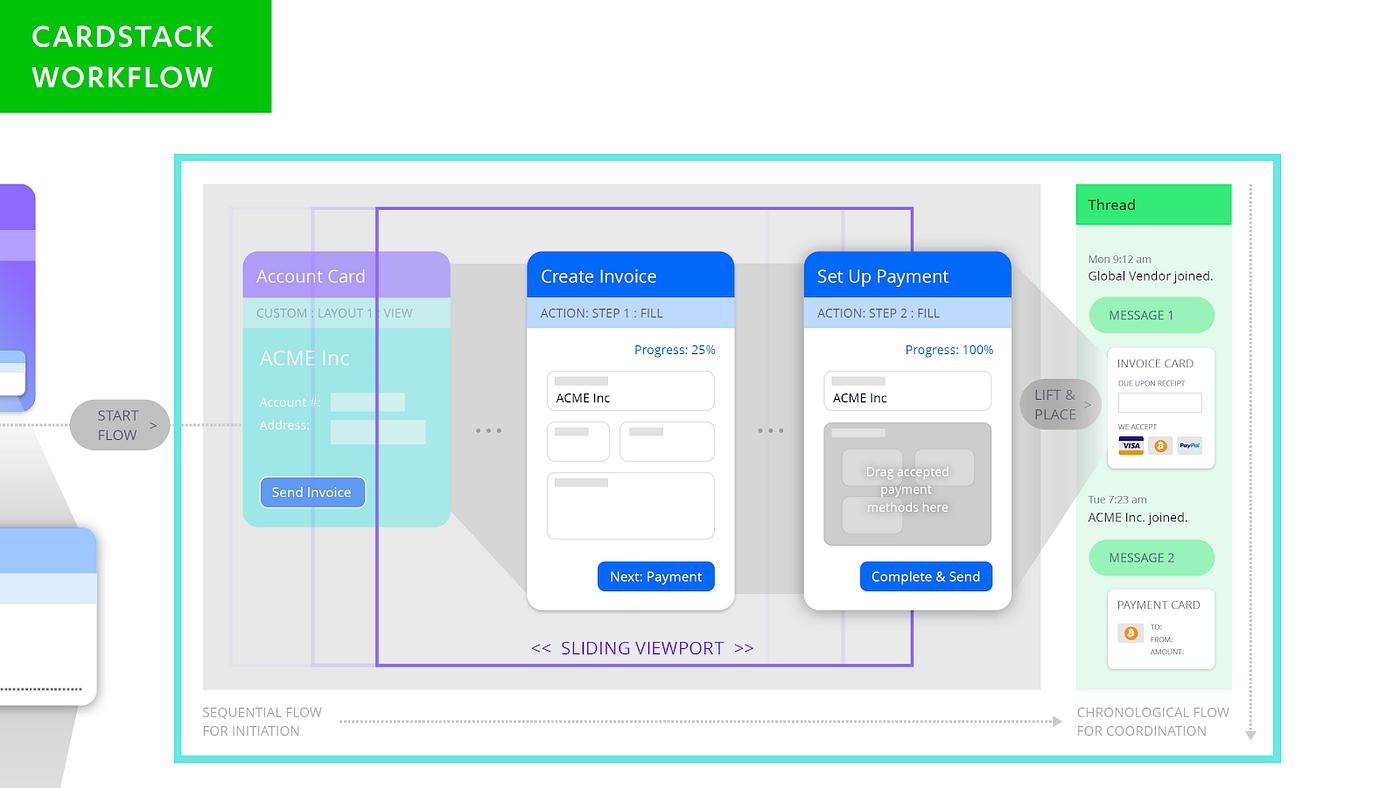
Task: Expand the ellipsis before the Set Up Payment card
Action: 771,430
